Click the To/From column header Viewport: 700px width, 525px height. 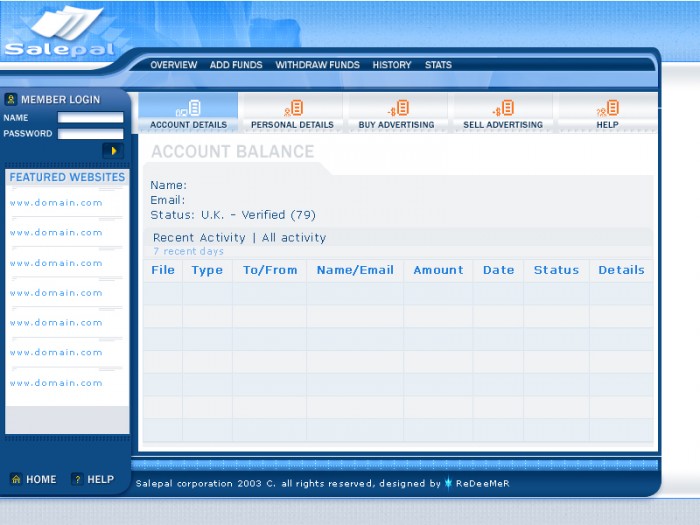tap(270, 270)
